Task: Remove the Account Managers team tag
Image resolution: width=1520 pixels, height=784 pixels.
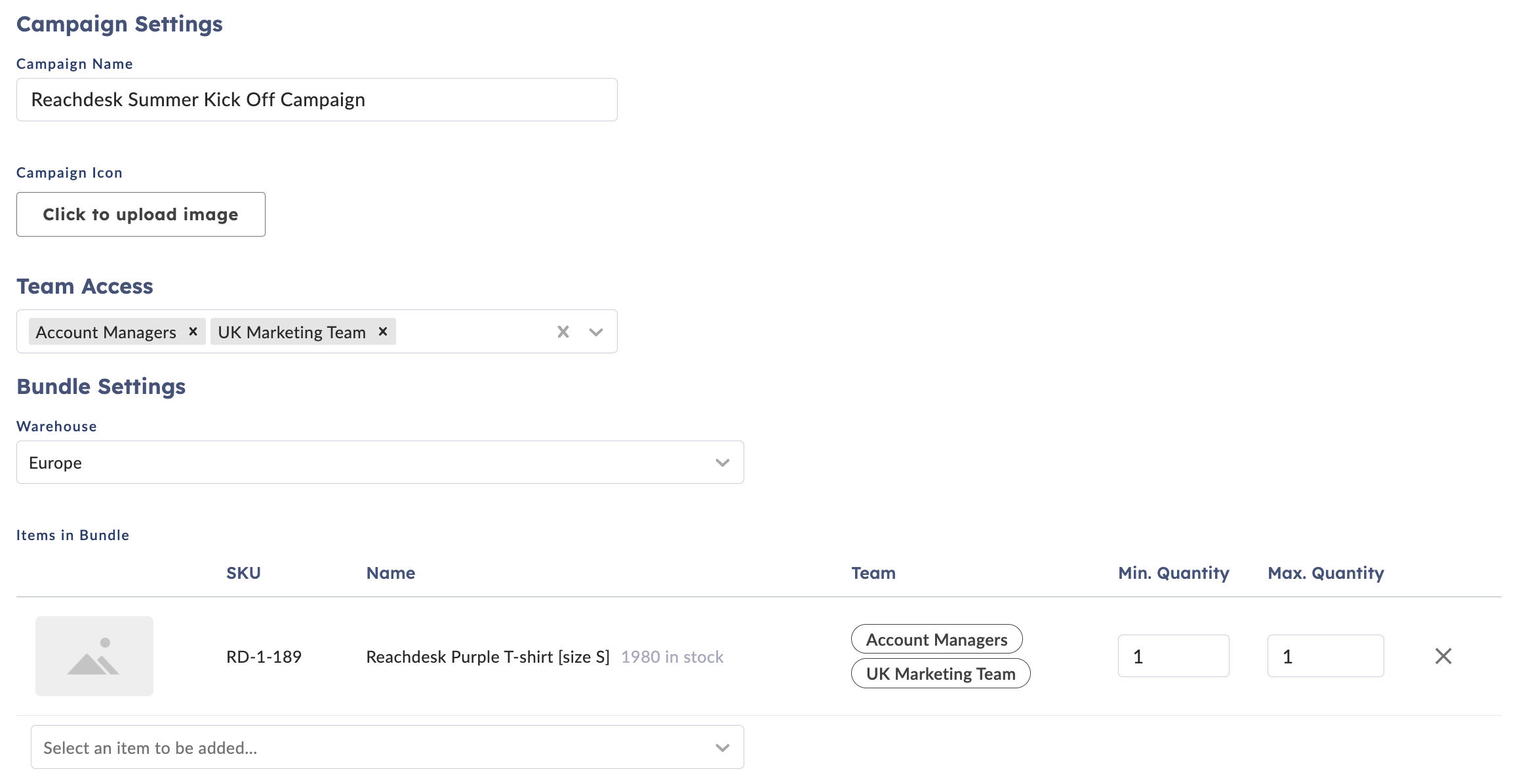Action: [x=193, y=332]
